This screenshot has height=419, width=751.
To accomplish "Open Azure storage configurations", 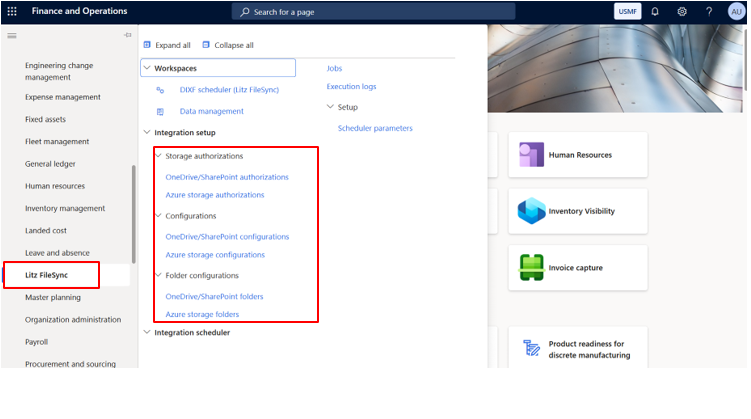I will tap(215, 255).
